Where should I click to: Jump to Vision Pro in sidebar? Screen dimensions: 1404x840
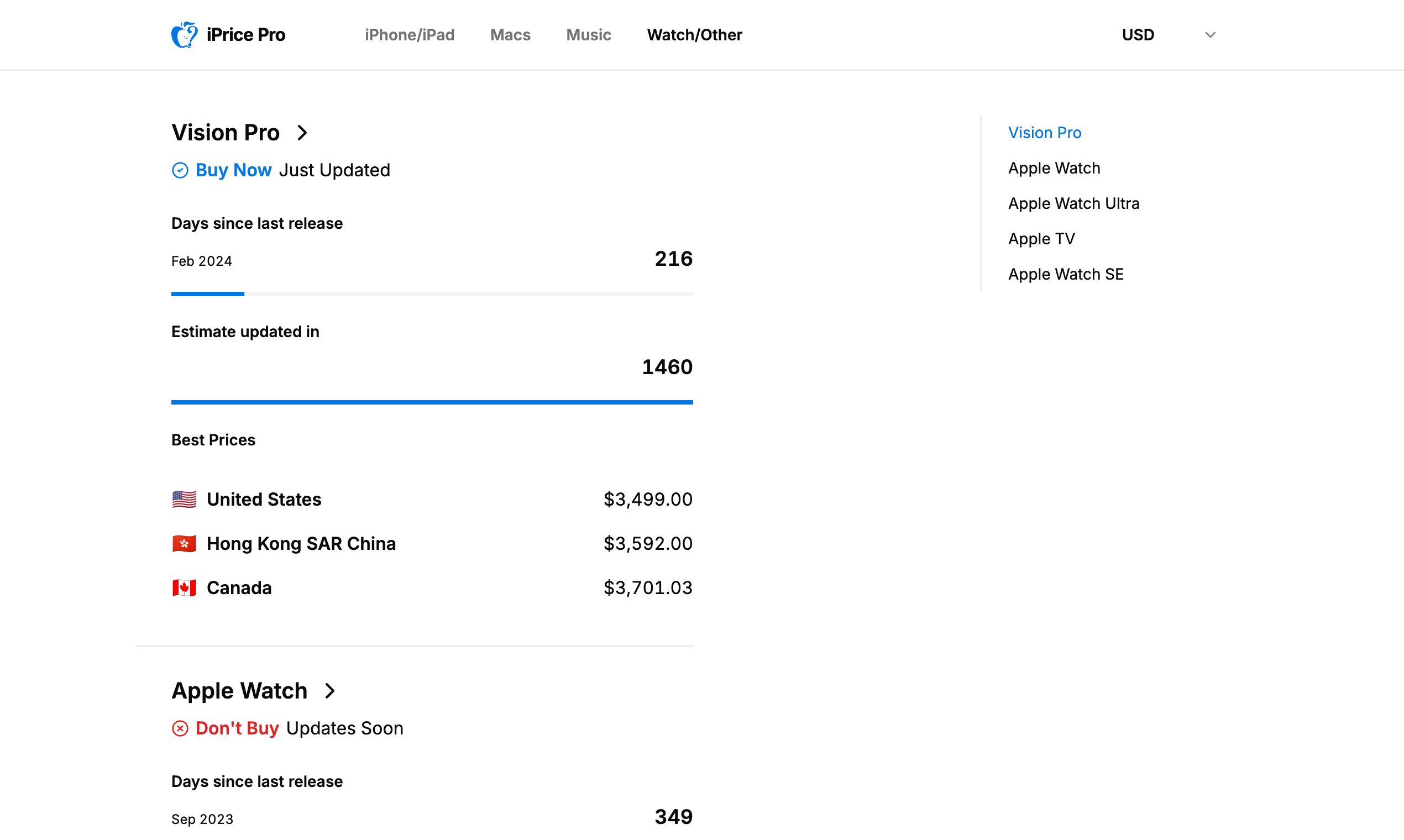pyautogui.click(x=1045, y=133)
